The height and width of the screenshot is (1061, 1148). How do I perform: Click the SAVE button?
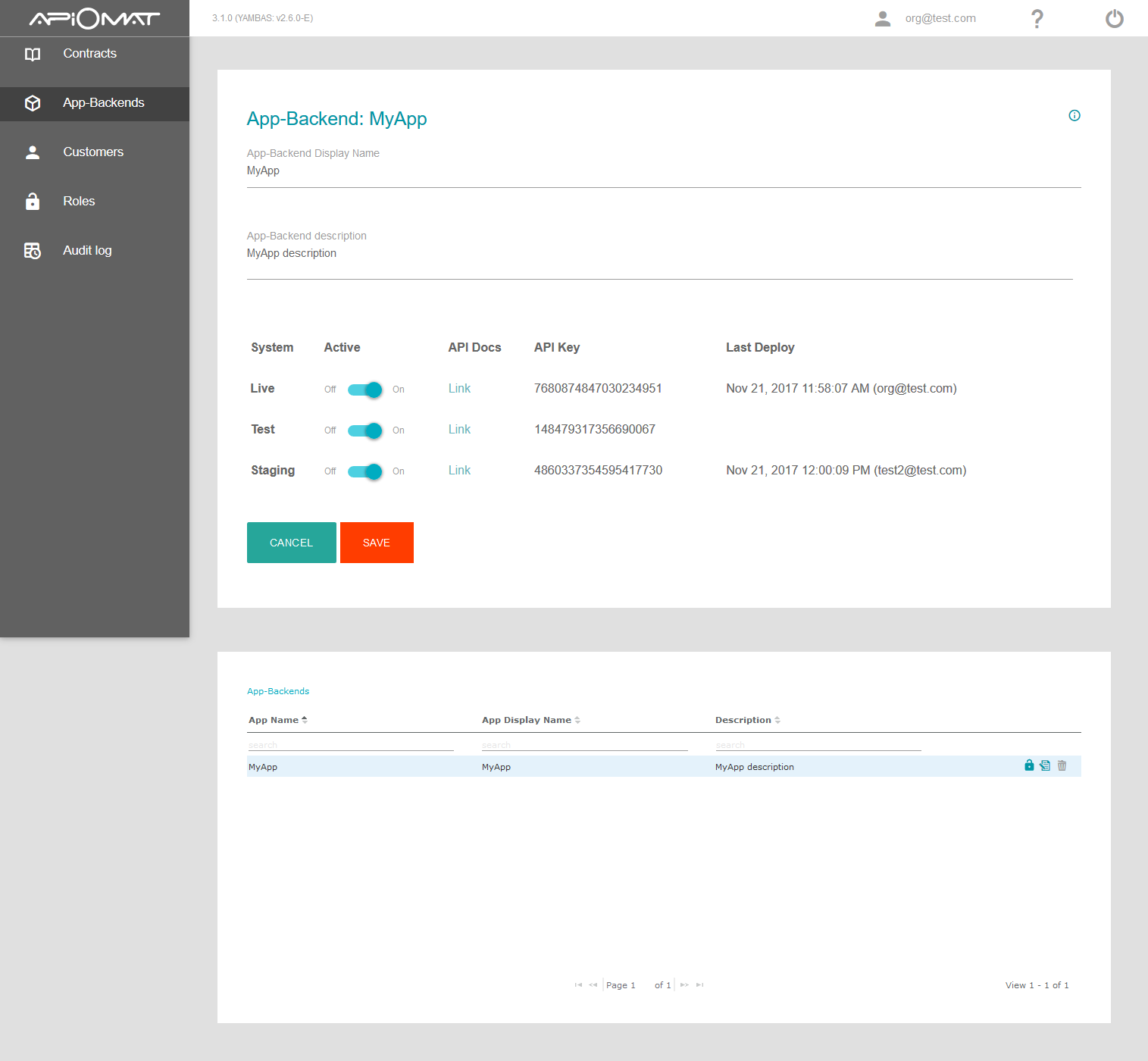377,543
